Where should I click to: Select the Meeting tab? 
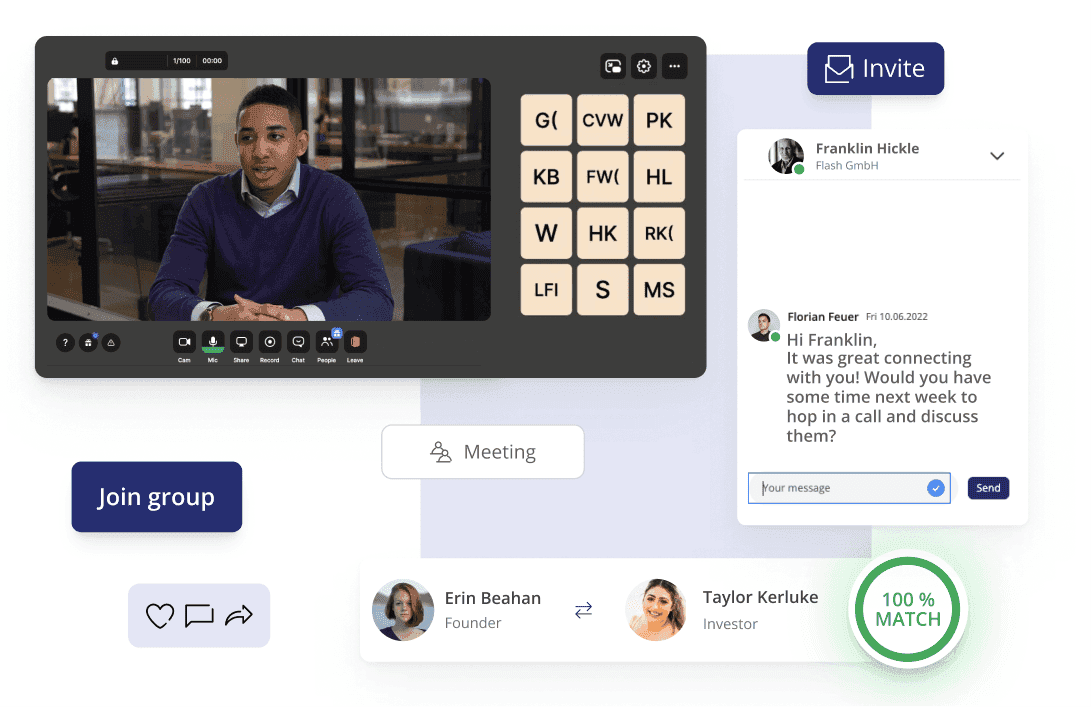pos(483,452)
